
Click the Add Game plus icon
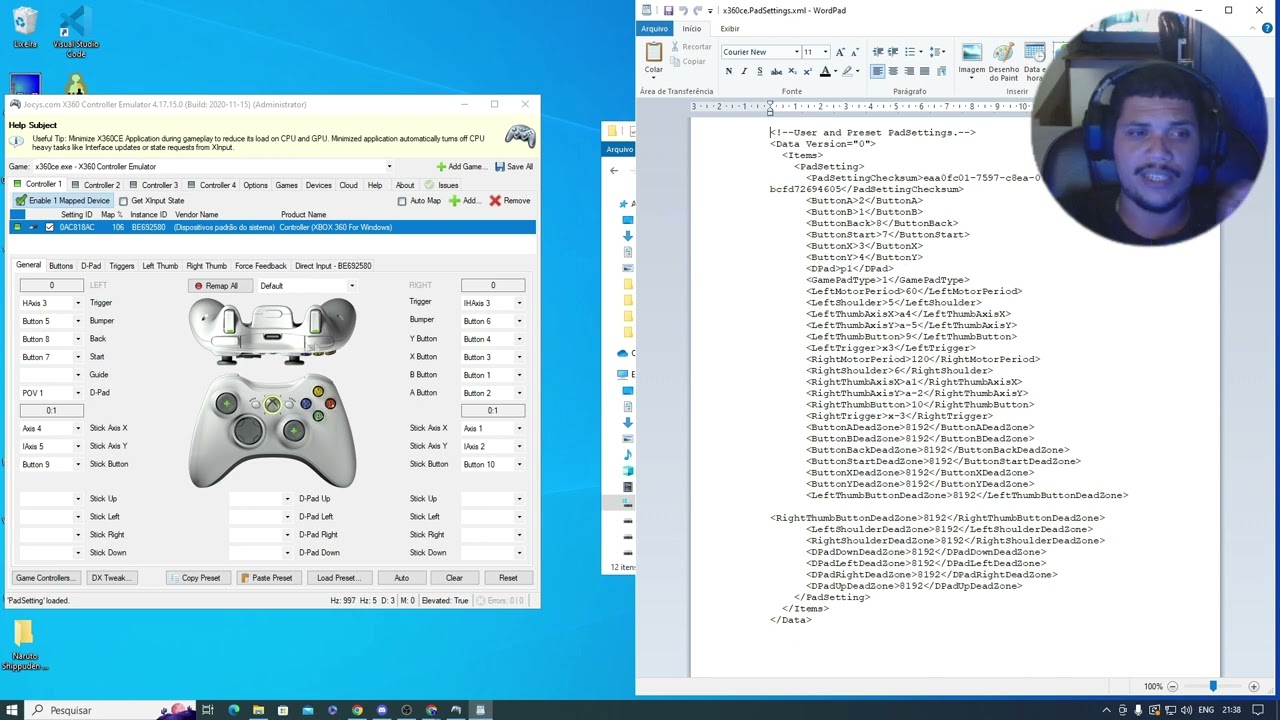[x=441, y=167]
